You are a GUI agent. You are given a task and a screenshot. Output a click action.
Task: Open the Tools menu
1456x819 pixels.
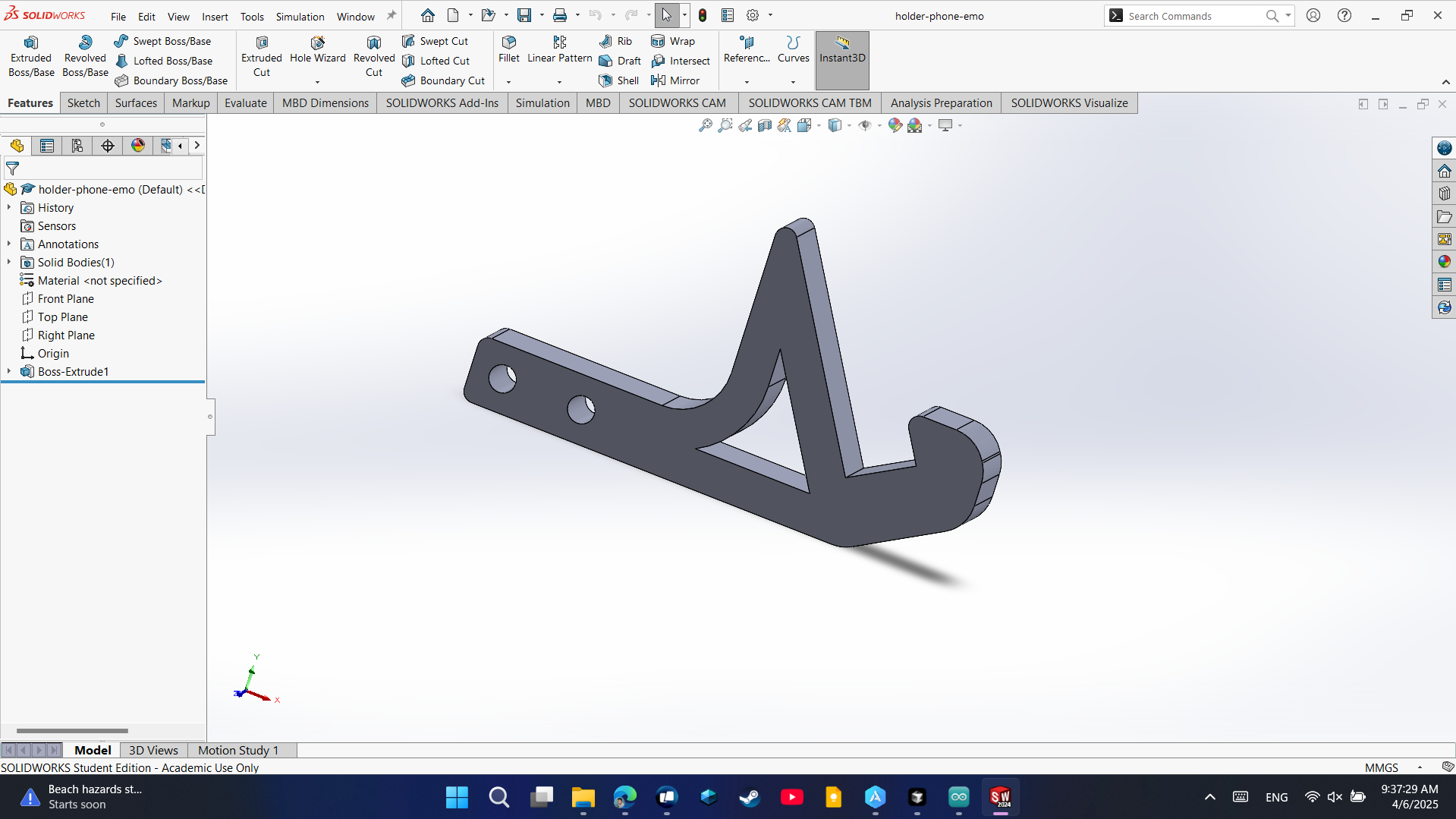tap(252, 16)
